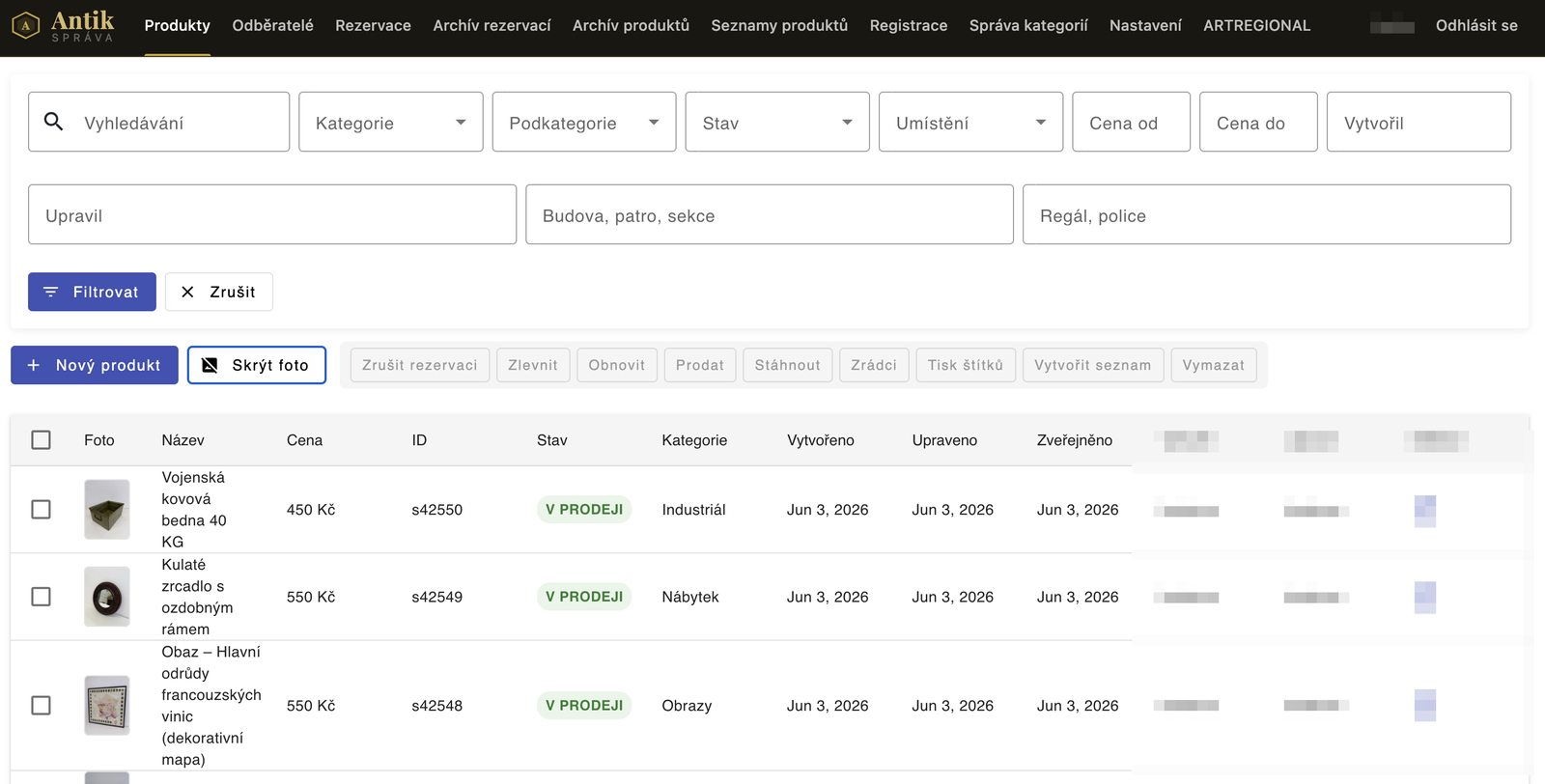Open the Obraz francouzských vinic photo thumbnail

coord(107,706)
